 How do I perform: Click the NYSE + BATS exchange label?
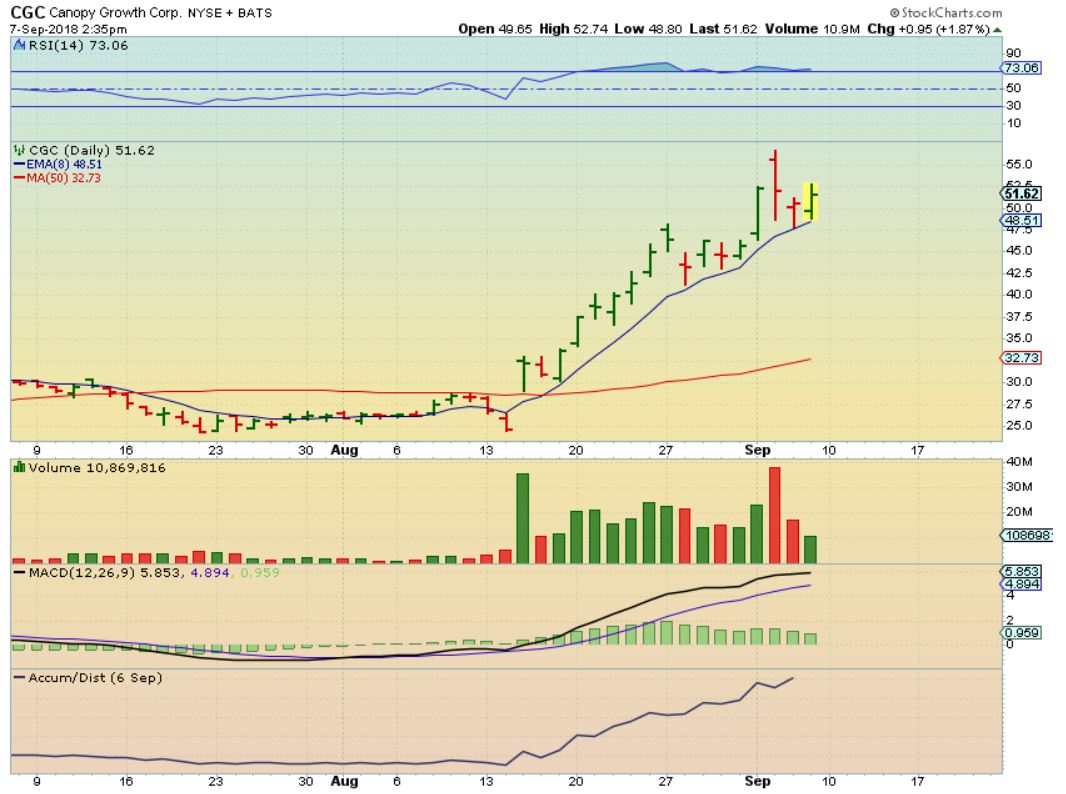click(x=230, y=12)
